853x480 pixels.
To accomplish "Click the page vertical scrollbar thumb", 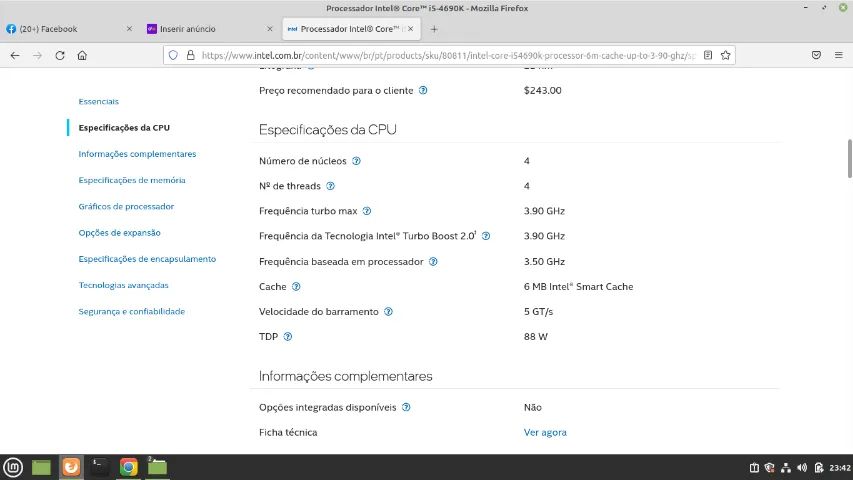I will 849,158.
